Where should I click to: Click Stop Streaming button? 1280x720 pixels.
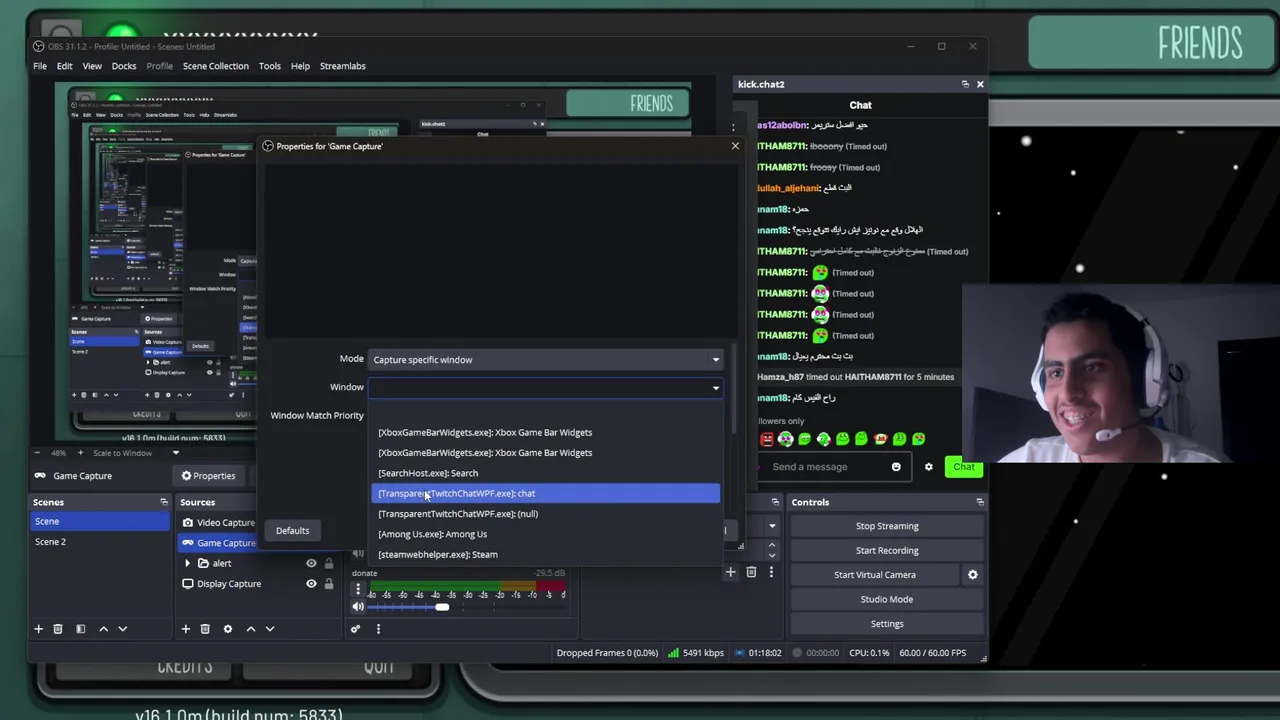[x=887, y=526]
